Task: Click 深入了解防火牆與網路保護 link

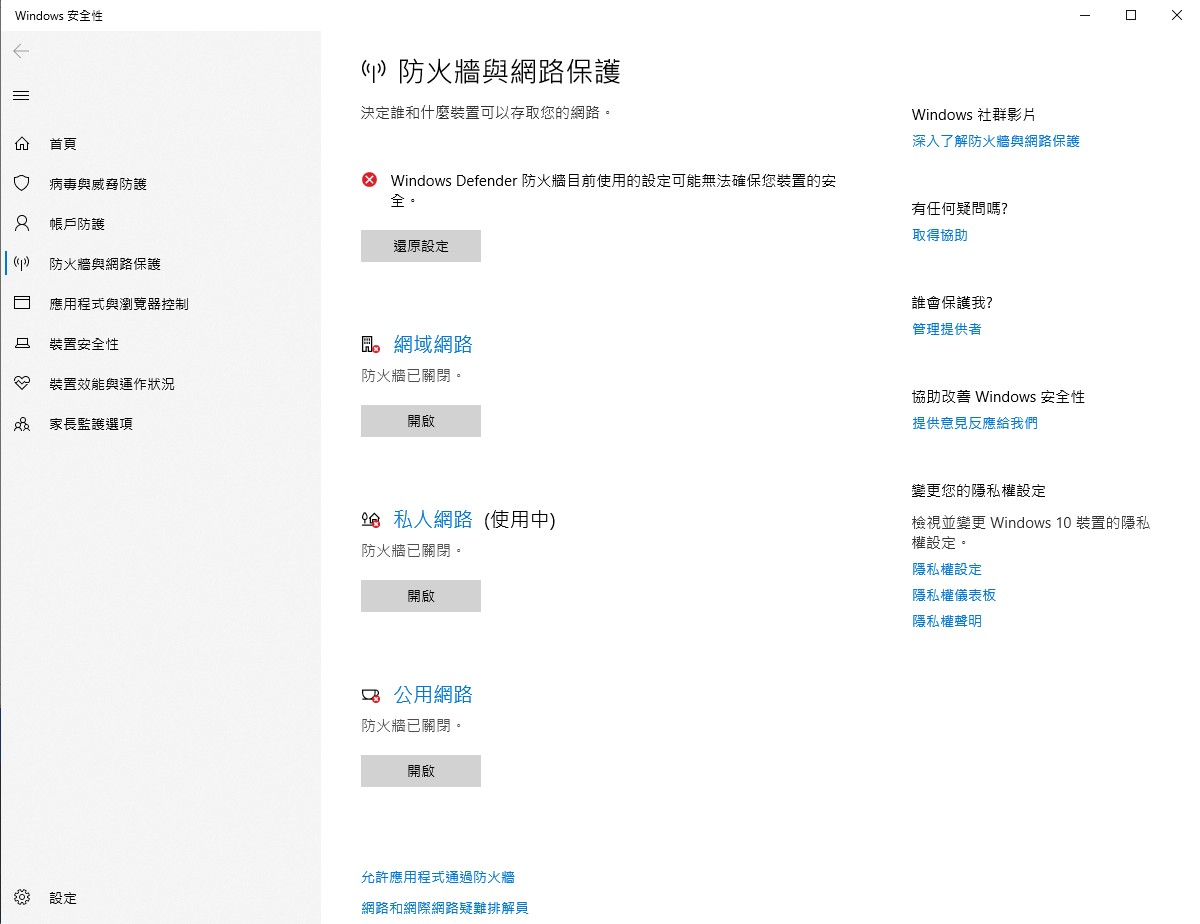Action: pos(995,141)
